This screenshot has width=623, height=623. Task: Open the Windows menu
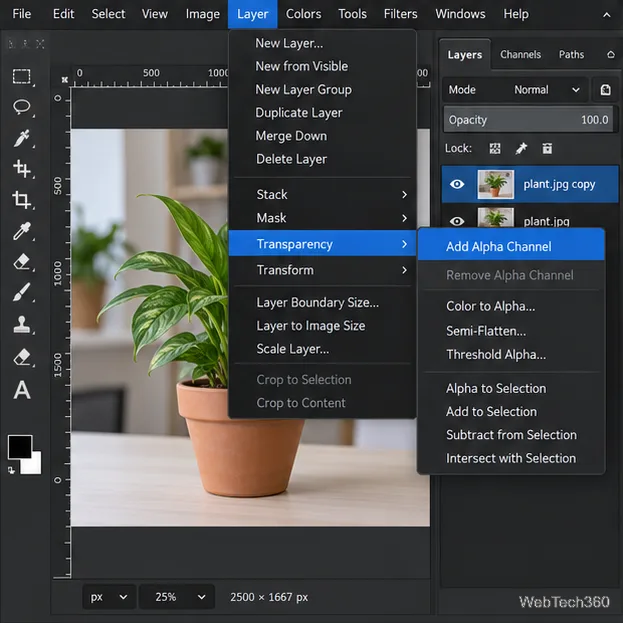[x=460, y=14]
